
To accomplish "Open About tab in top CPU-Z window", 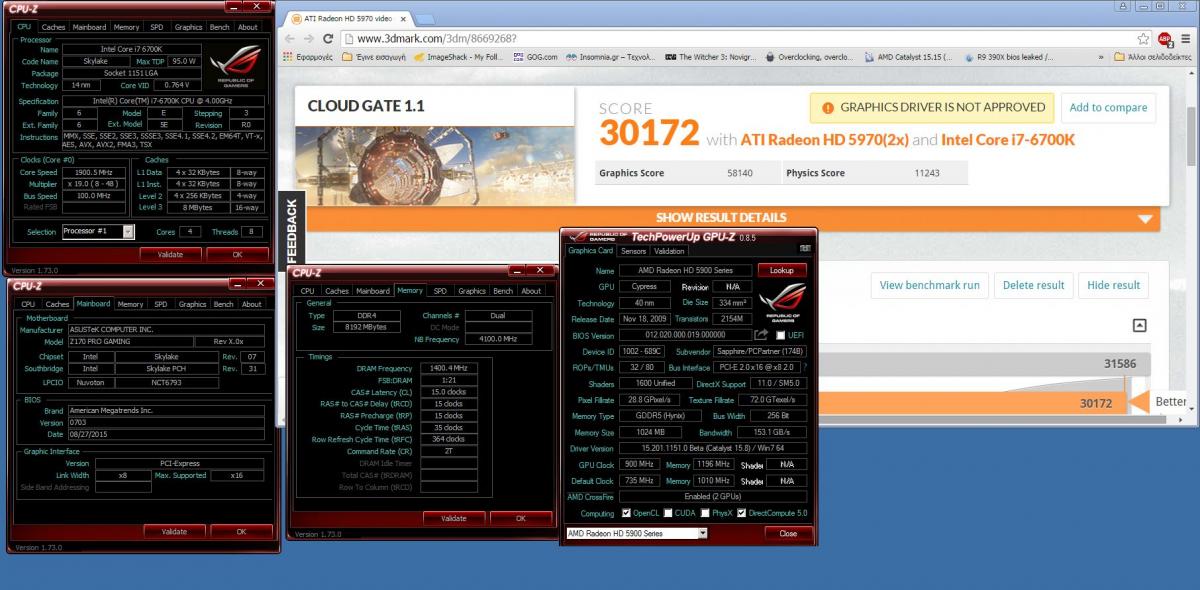I will pos(248,27).
